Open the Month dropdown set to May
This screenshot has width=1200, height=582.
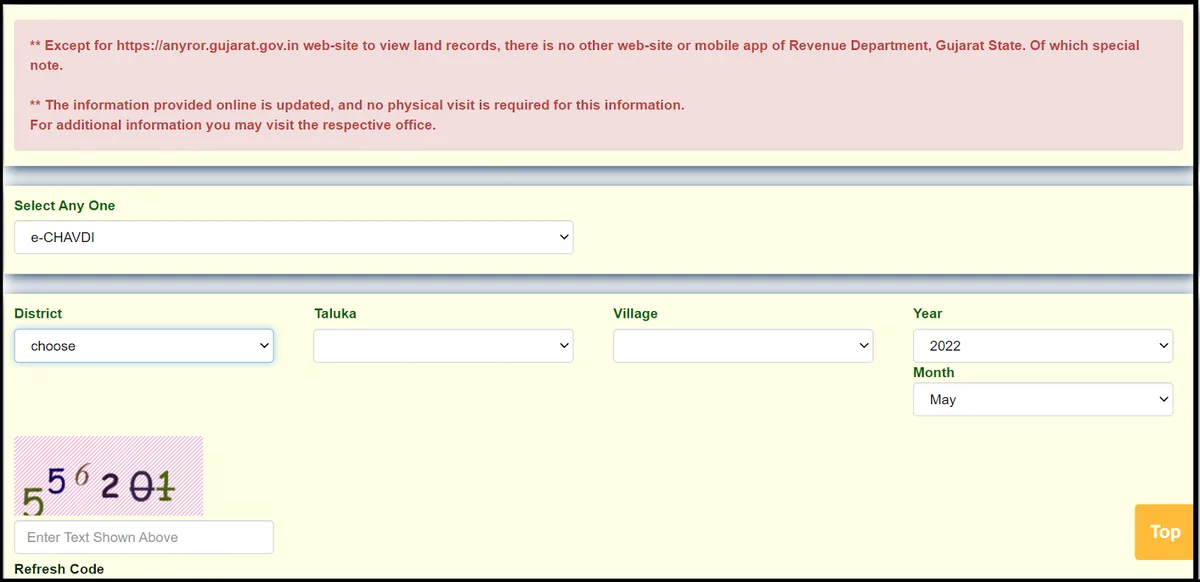(1042, 399)
